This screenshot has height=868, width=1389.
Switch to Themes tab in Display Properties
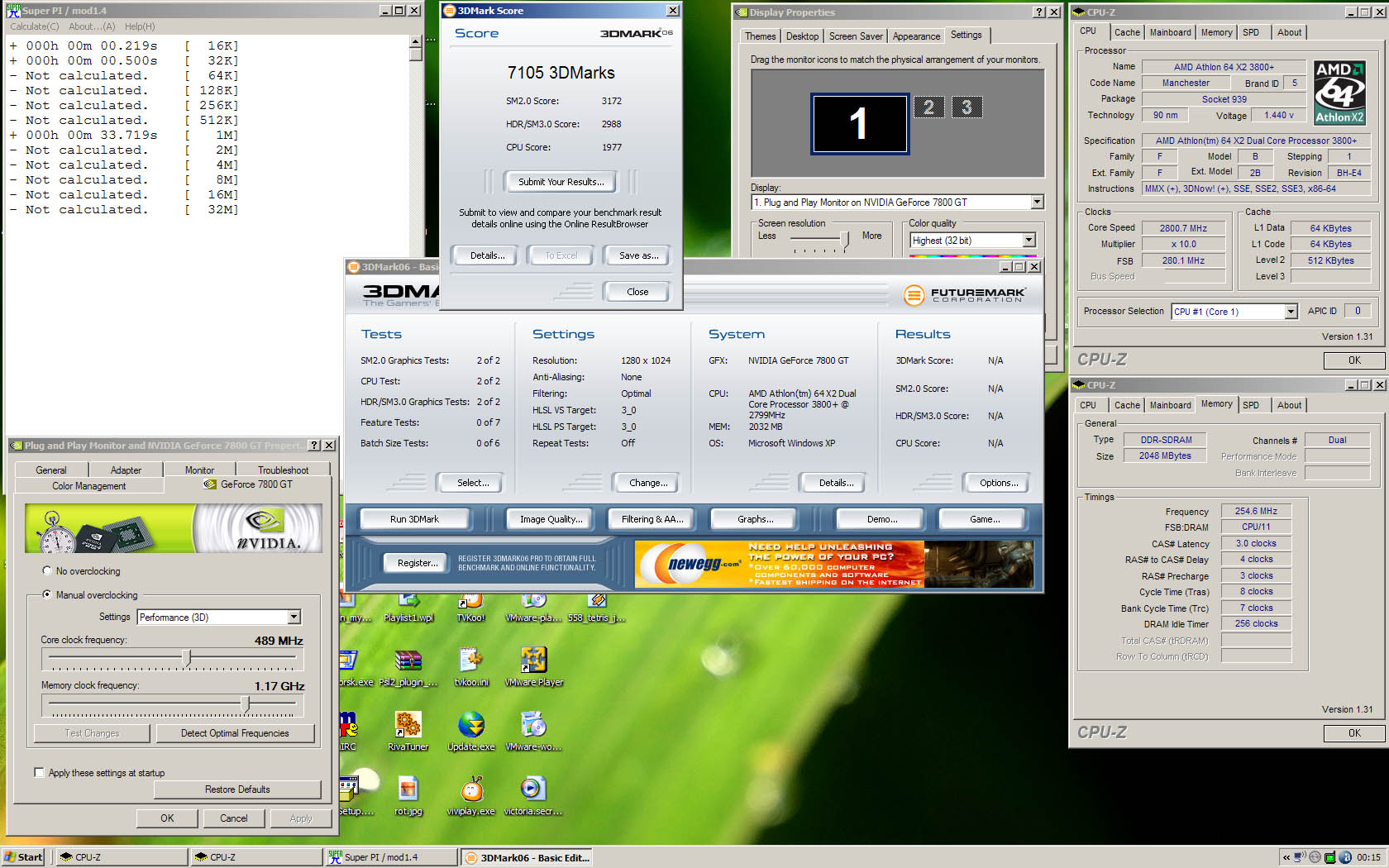tap(760, 36)
